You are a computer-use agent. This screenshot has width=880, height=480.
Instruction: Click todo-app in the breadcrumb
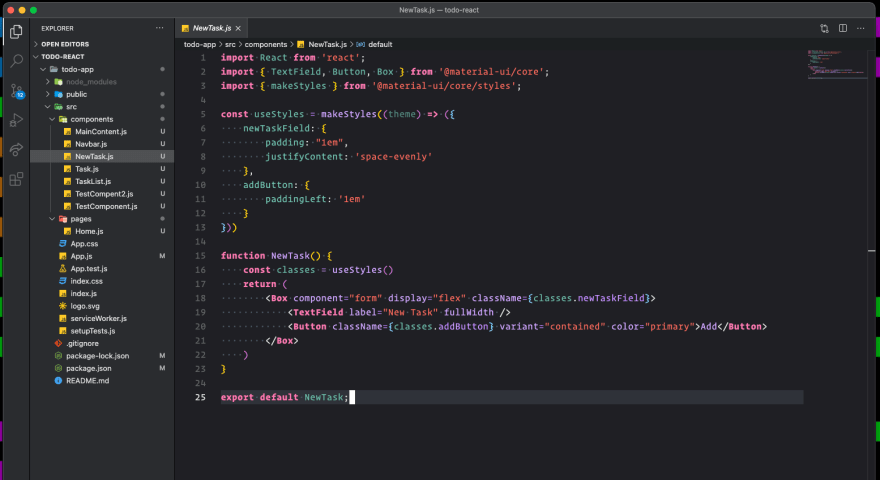[200, 44]
